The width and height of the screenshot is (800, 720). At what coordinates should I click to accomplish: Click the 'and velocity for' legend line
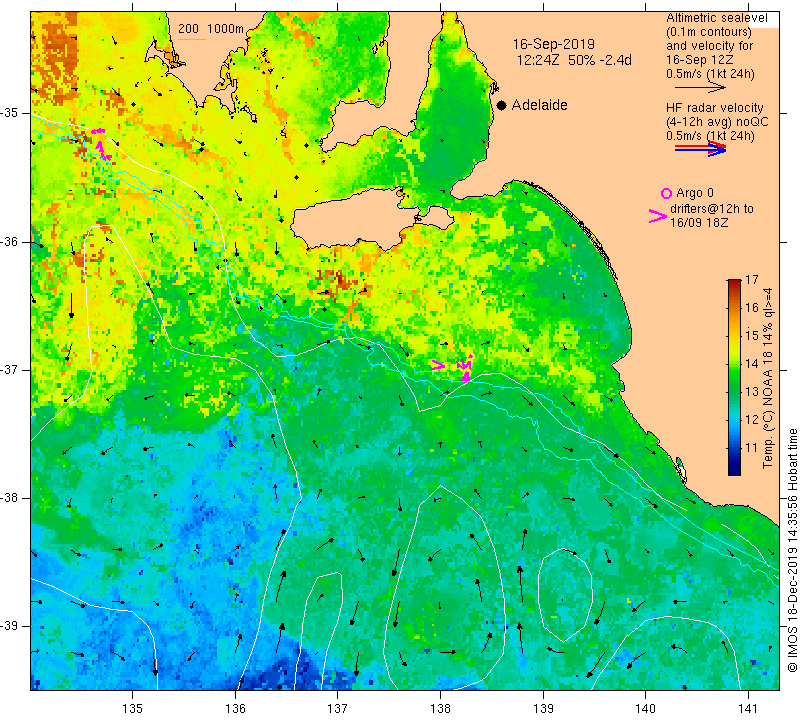point(710,46)
